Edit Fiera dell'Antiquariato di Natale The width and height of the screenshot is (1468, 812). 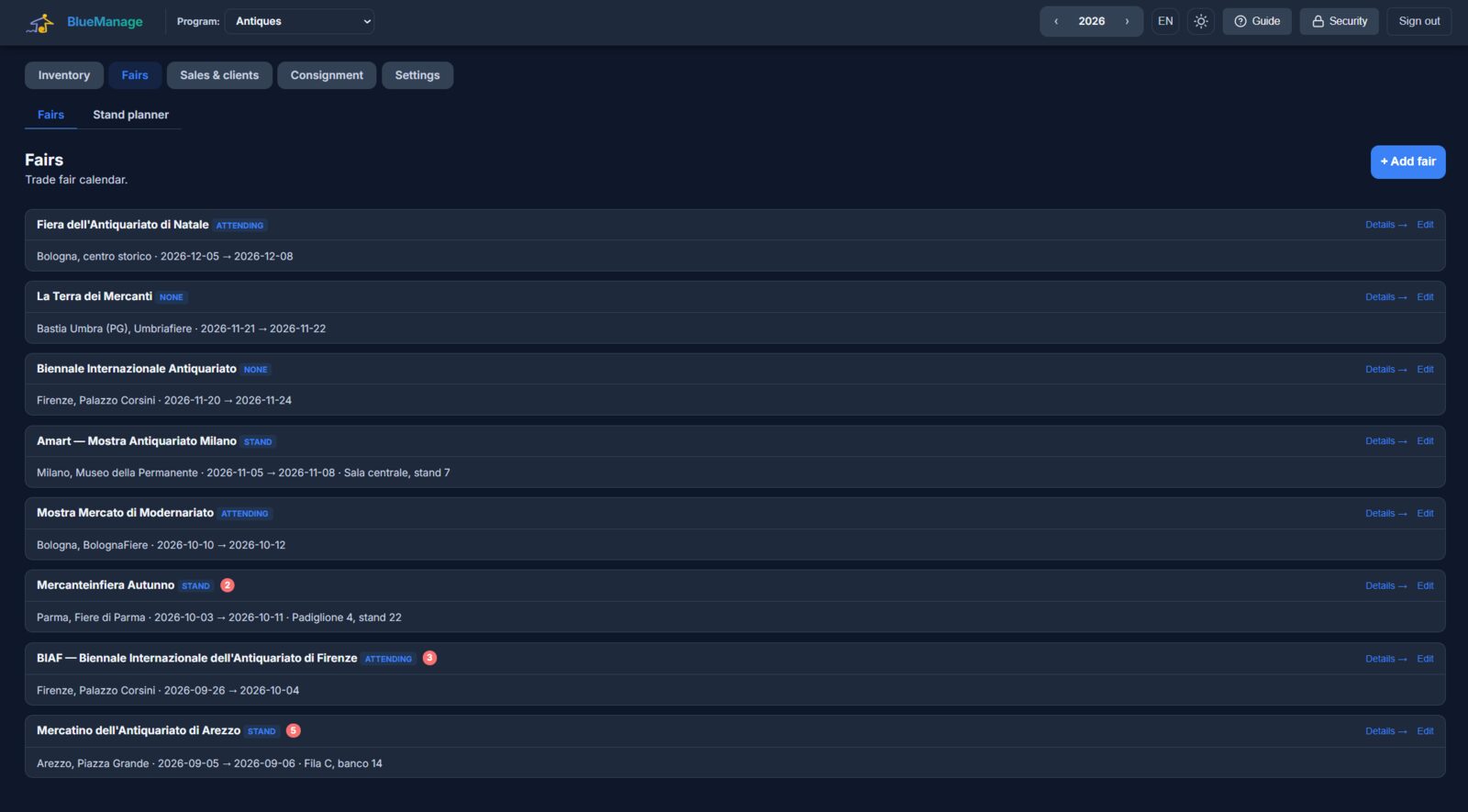point(1425,225)
